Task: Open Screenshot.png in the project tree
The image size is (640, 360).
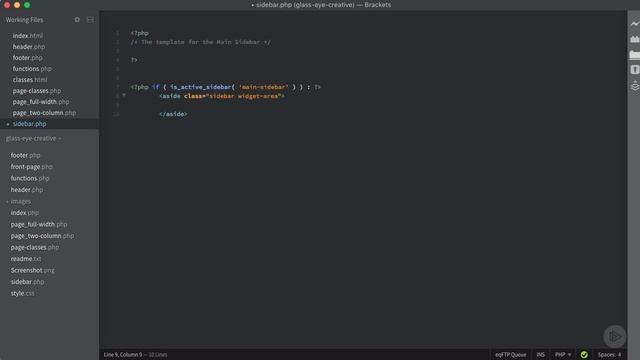Action: (33, 270)
